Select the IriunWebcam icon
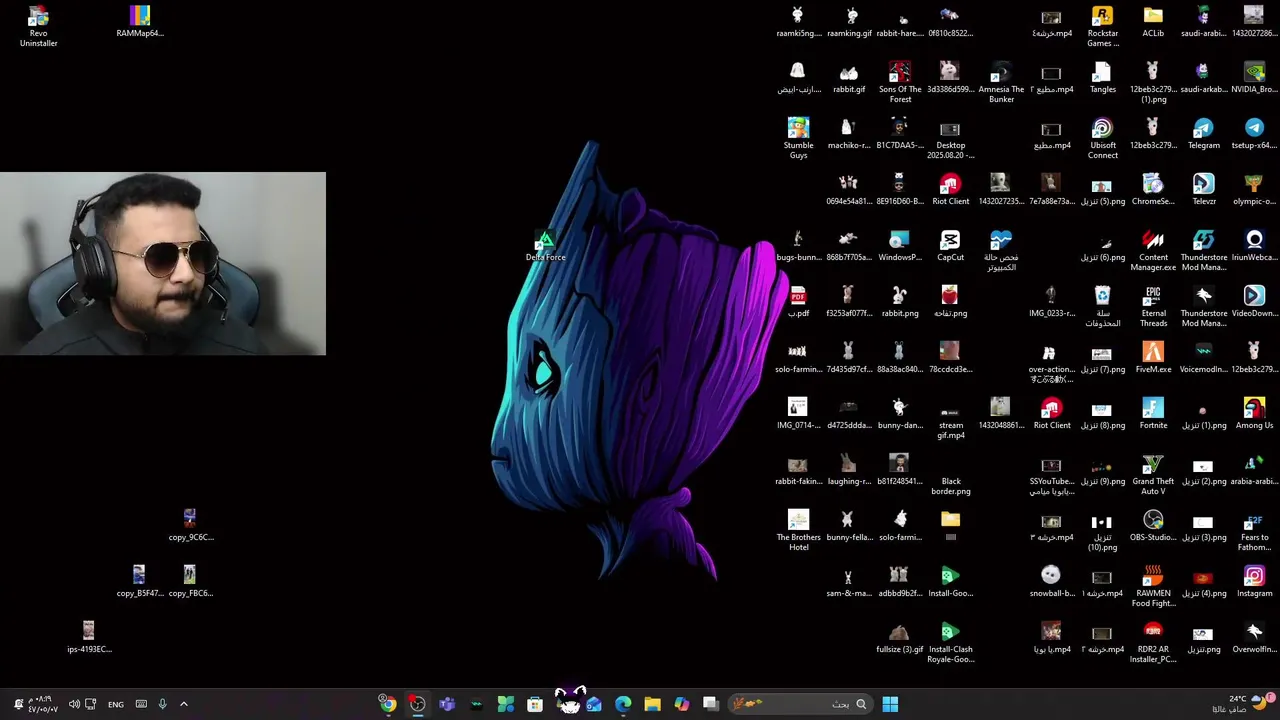 [1254, 245]
